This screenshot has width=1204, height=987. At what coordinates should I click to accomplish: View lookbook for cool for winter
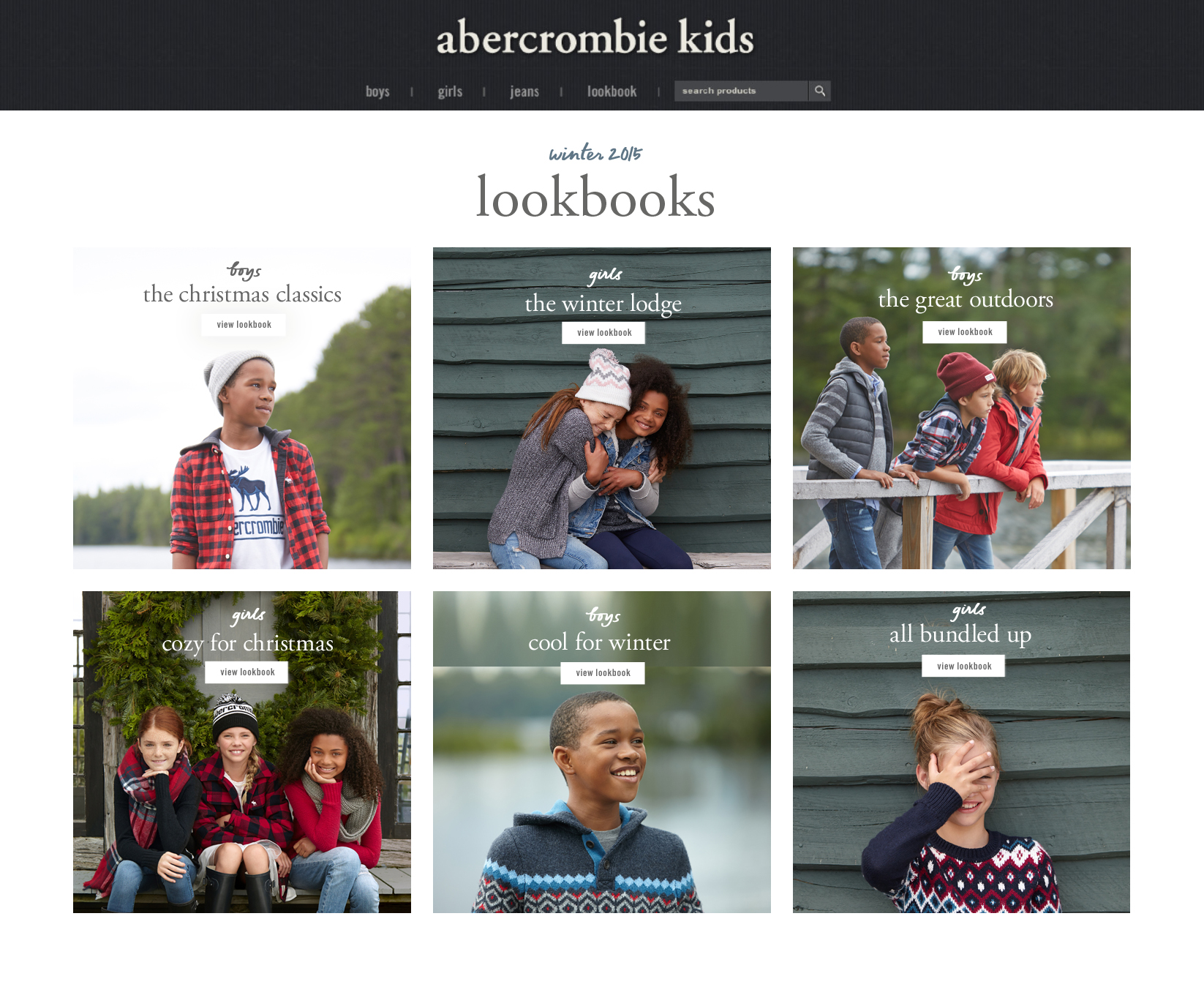coord(603,673)
